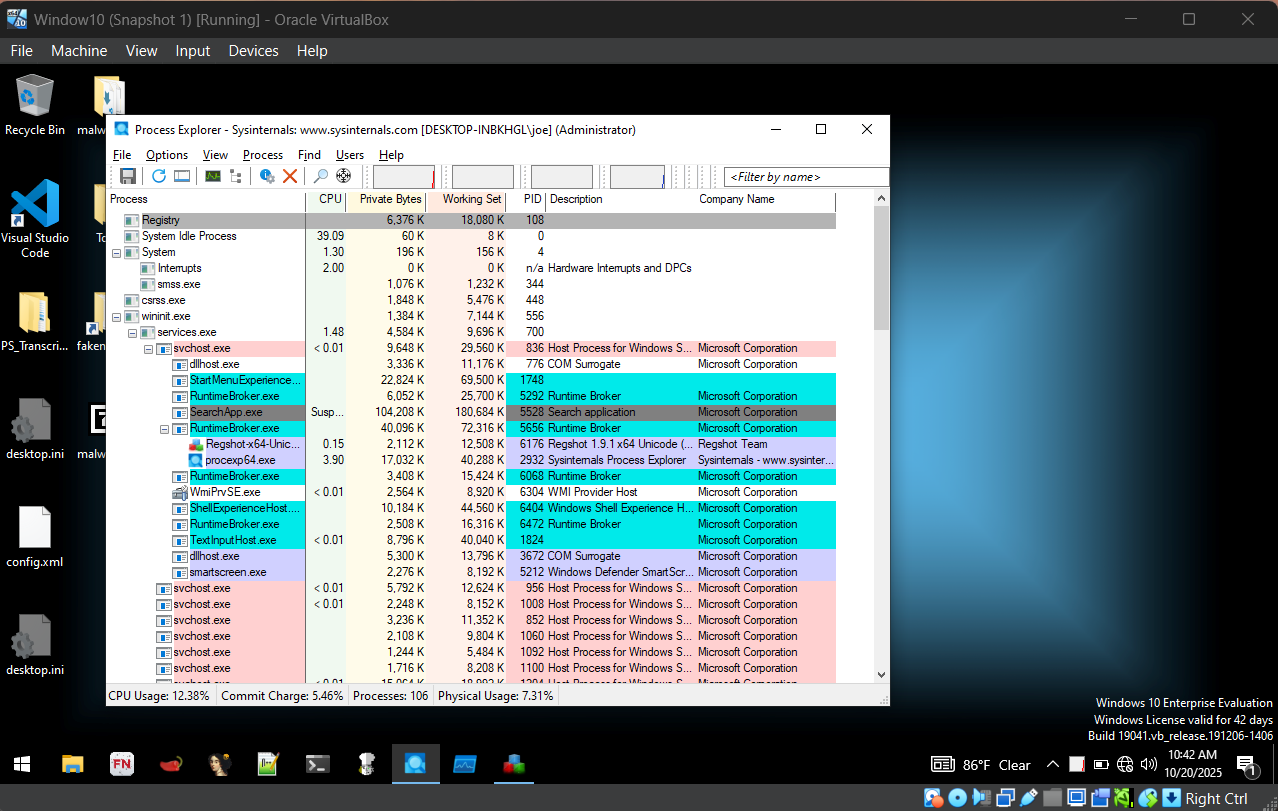Open System Information via green graph icon
This screenshot has width=1278, height=811.
click(x=213, y=176)
